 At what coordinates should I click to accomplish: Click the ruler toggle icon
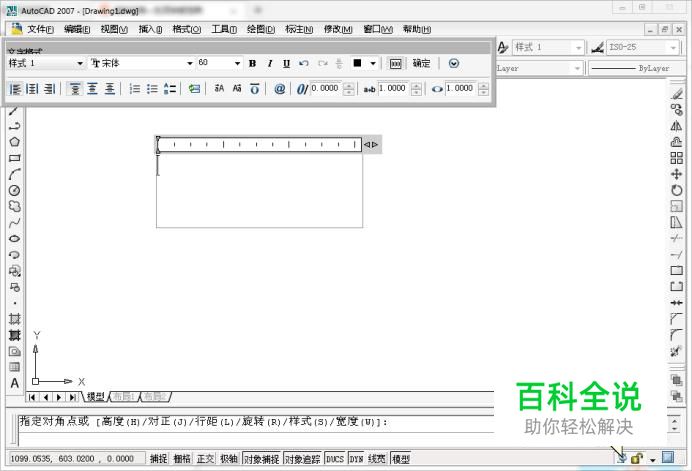click(395, 64)
